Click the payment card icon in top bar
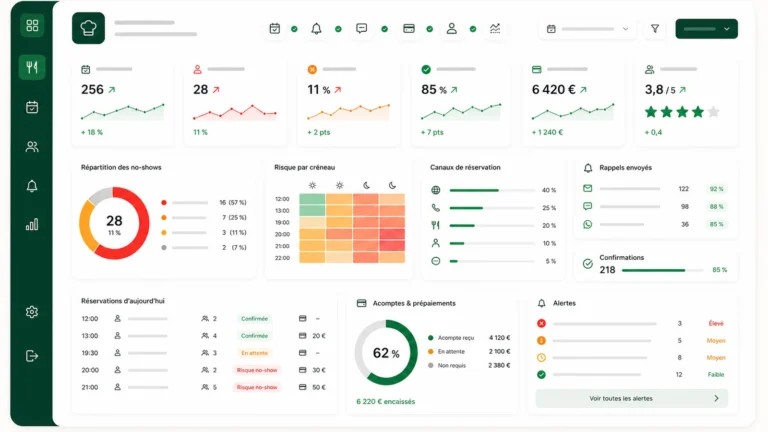This screenshot has height=432, width=768. (x=409, y=29)
